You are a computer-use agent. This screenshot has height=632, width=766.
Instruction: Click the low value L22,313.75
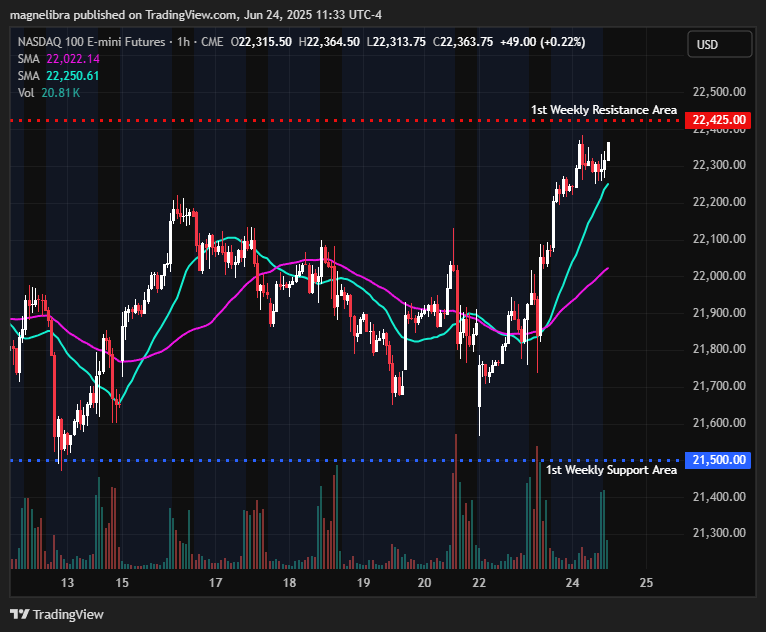click(396, 42)
